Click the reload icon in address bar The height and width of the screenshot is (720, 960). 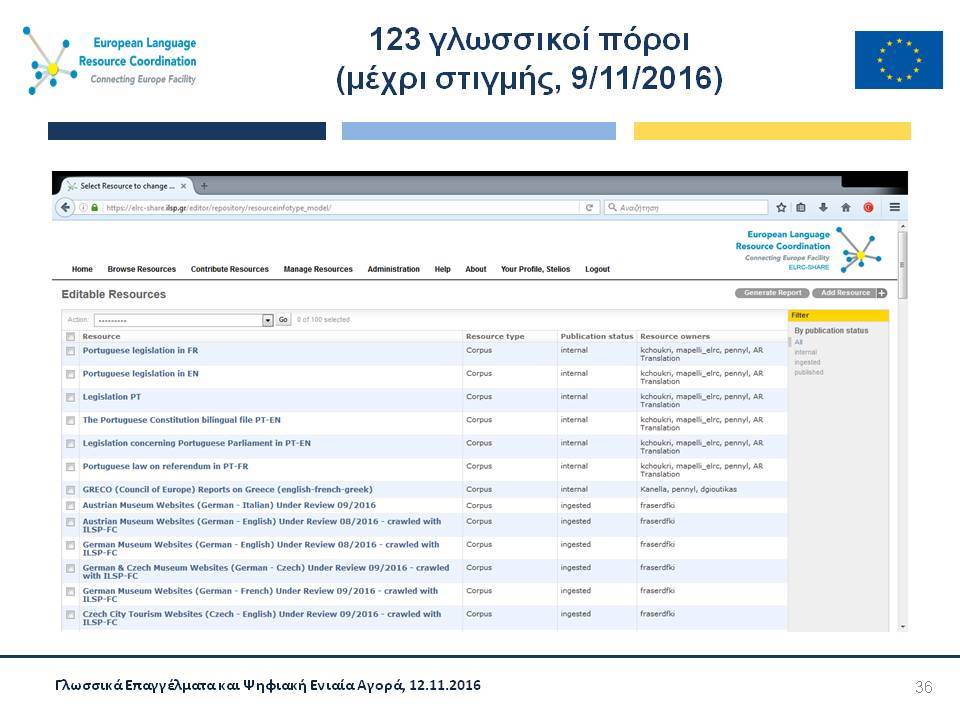[589, 208]
